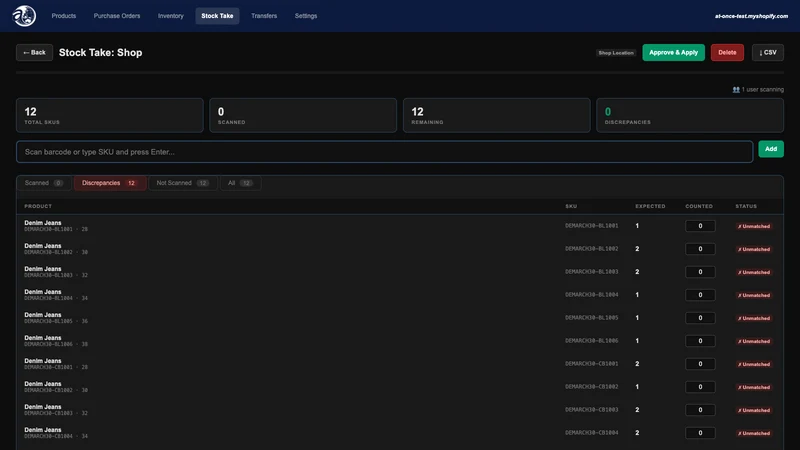Screen dimensions: 800x450
Task: Edit counted value for DEMARCH30-BL1004
Action: (x=700, y=295)
